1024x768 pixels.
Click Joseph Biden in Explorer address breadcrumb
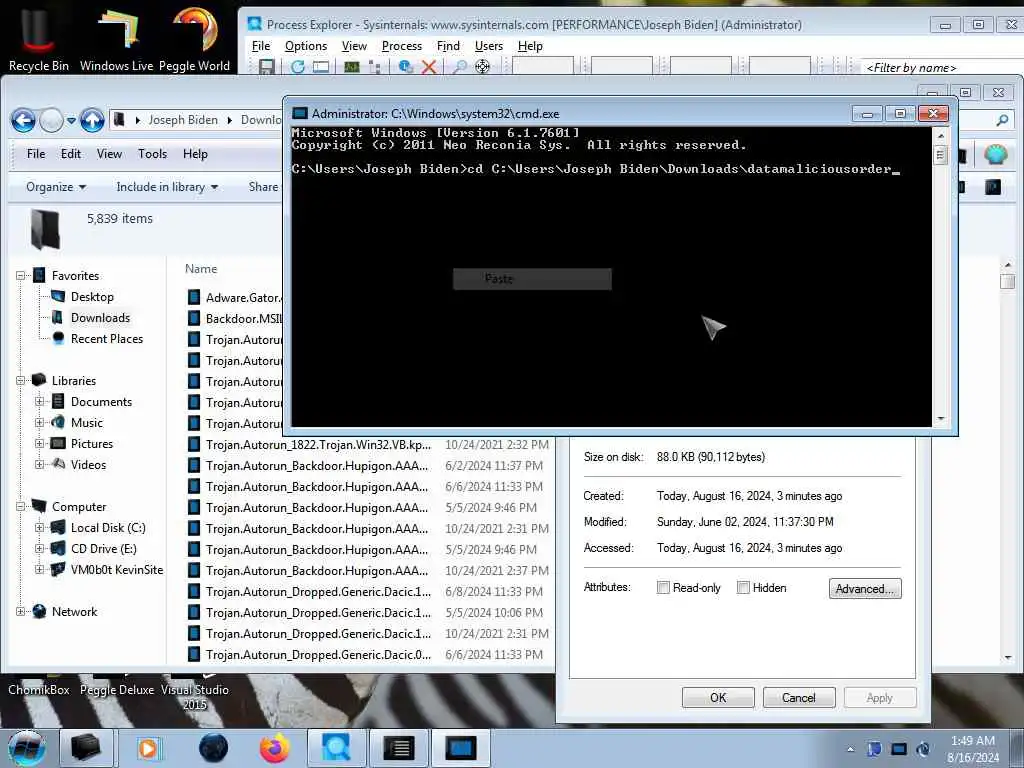pos(183,120)
